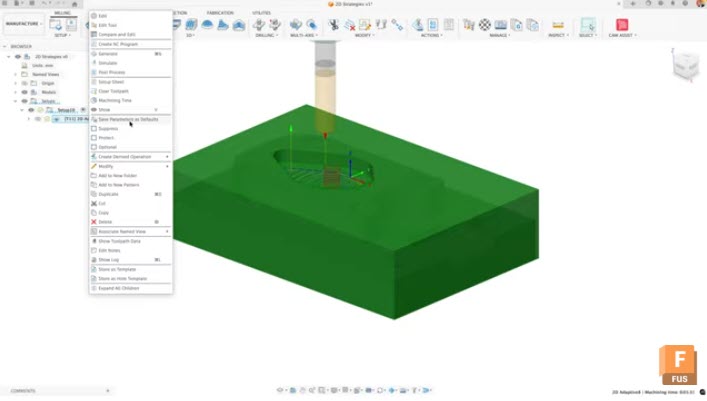Click the Post Process icon in Actions group
This screenshot has width=707, height=401.
[x=433, y=24]
